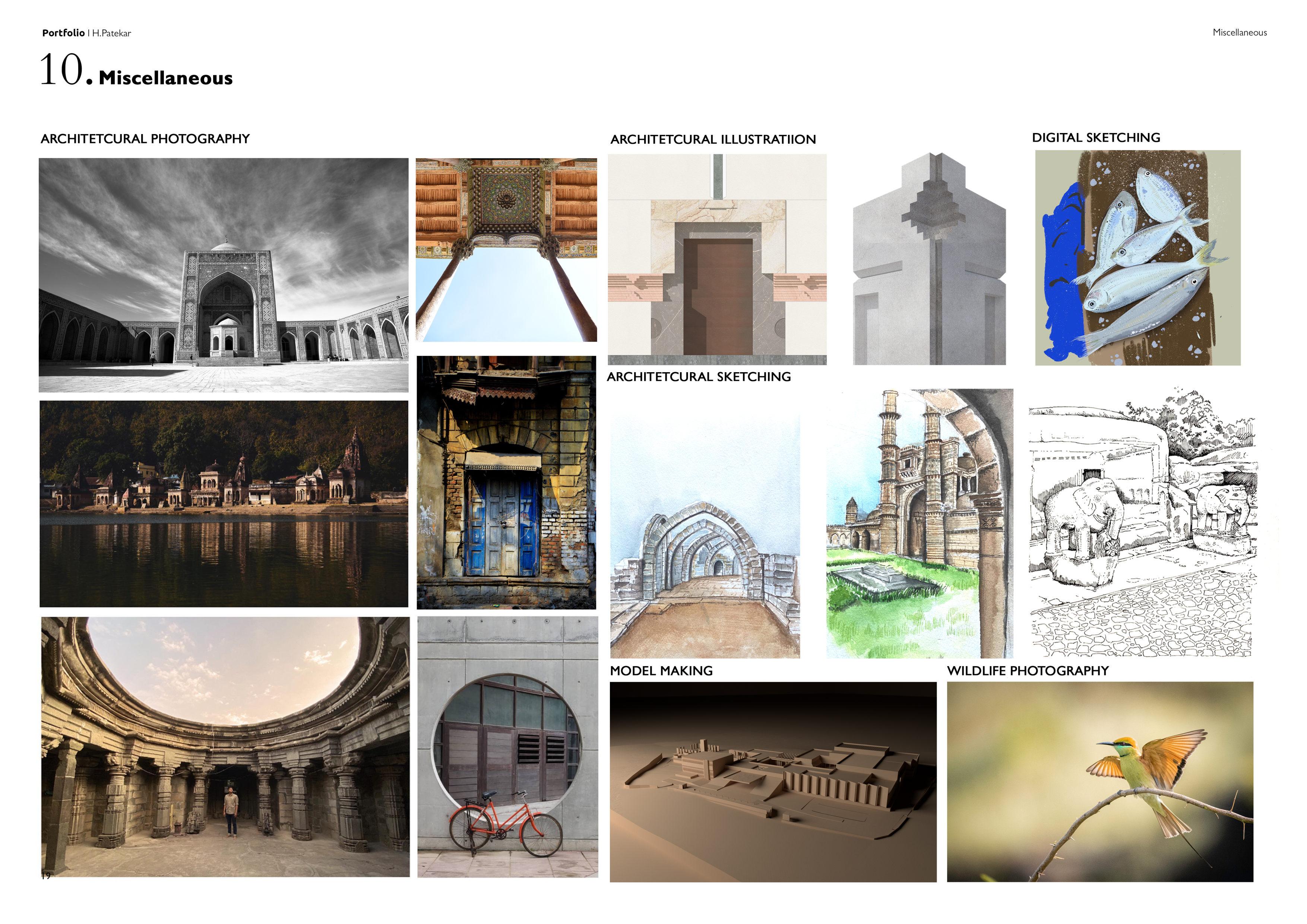Select the ornate ceiling with columns photo

[x=506, y=250]
